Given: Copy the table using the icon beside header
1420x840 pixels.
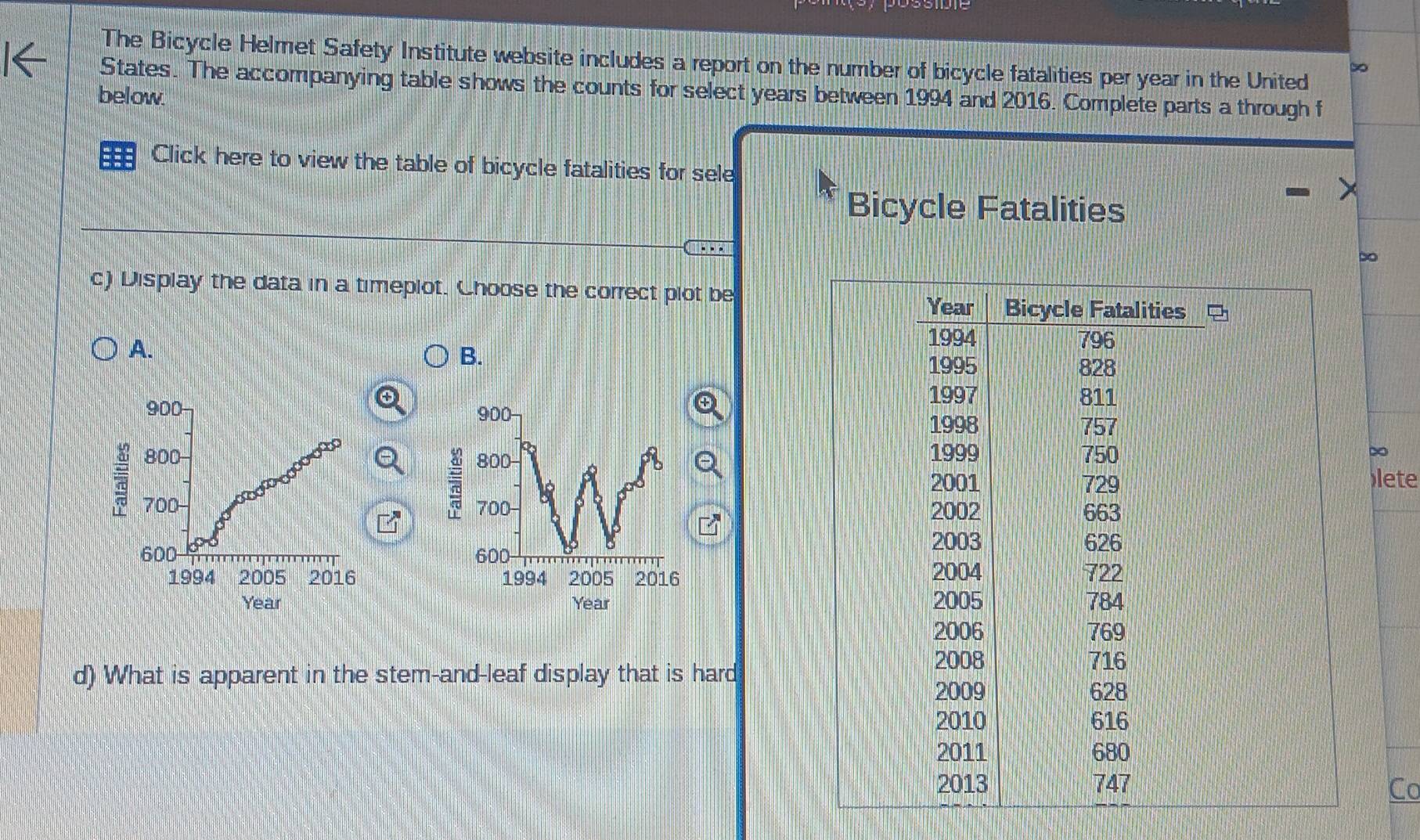Looking at the screenshot, I should pos(1216,313).
